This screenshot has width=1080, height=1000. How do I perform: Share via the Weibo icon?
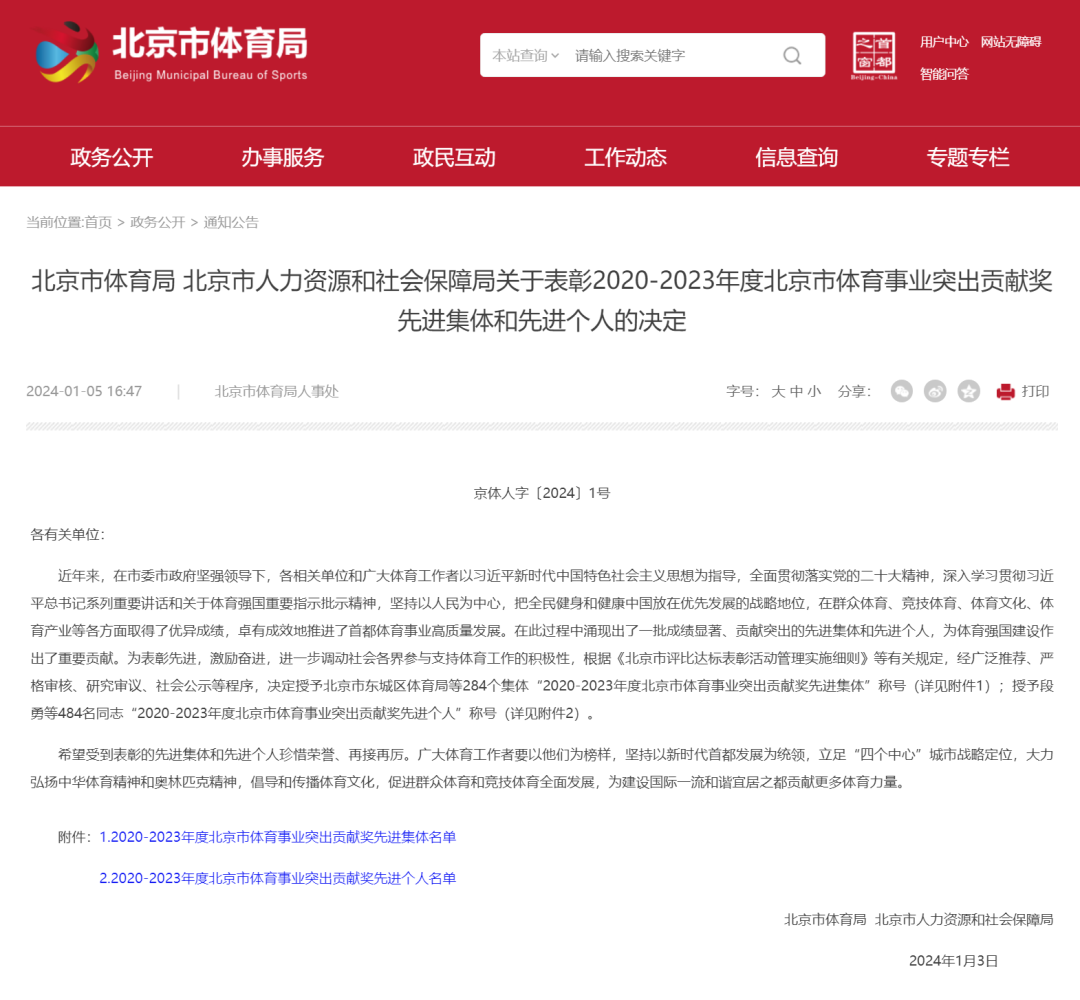(x=935, y=391)
